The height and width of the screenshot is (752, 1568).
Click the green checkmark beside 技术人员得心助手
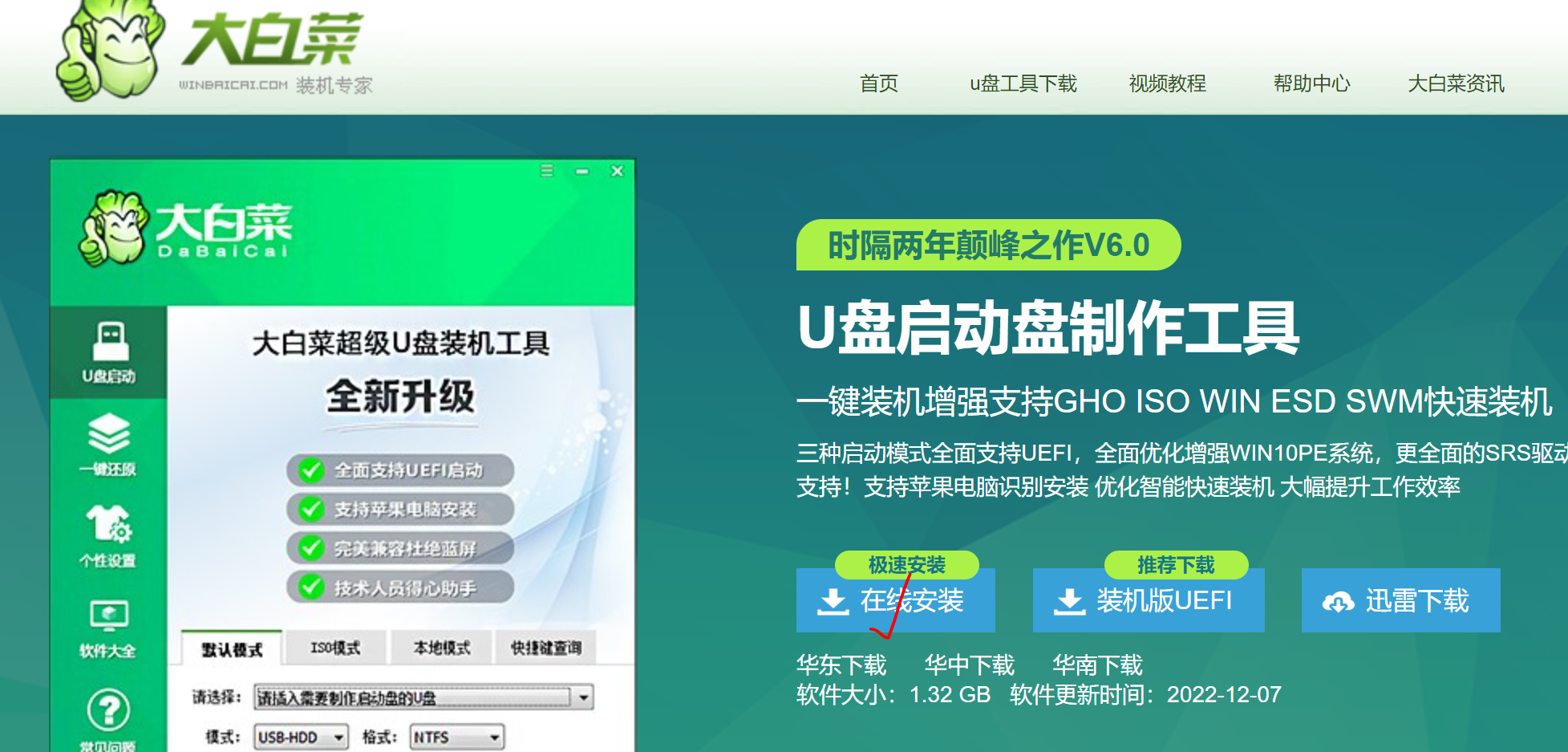310,587
